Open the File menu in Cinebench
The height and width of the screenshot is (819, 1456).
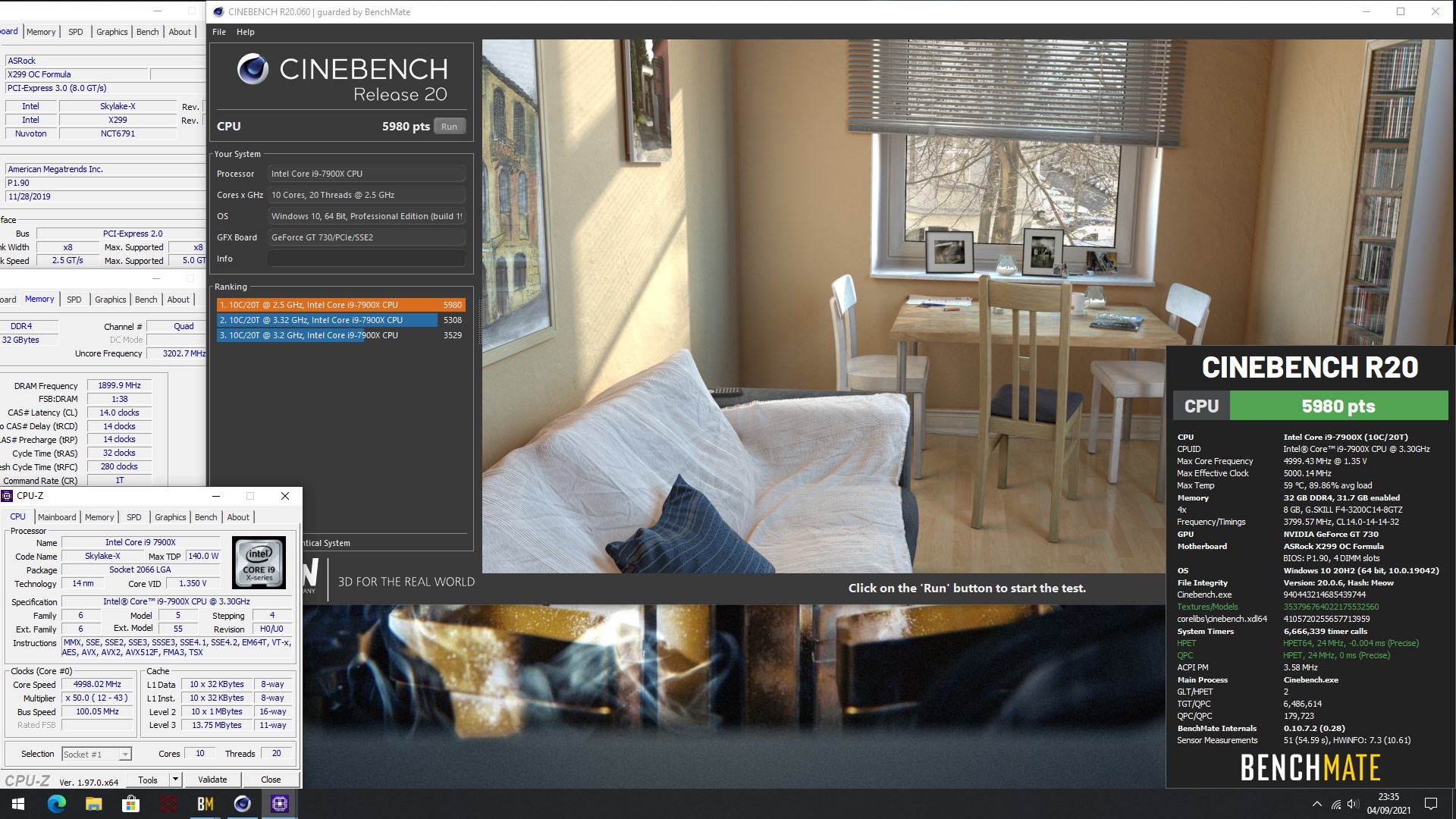coord(219,32)
